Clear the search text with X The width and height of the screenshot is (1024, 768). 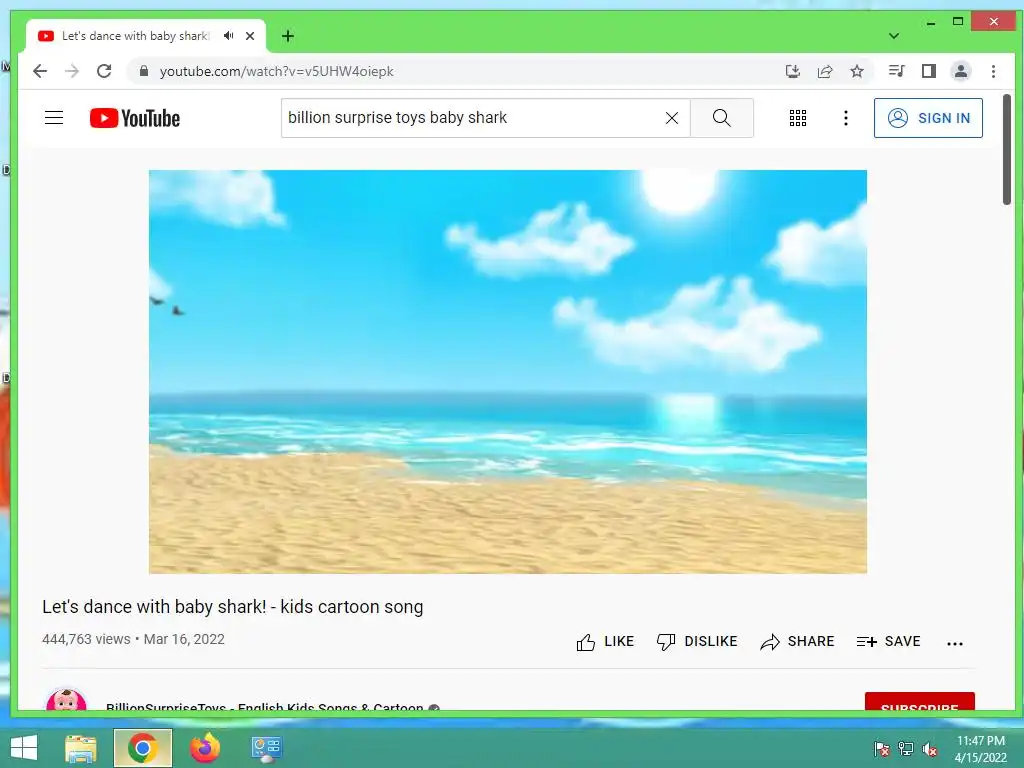pyautogui.click(x=672, y=118)
